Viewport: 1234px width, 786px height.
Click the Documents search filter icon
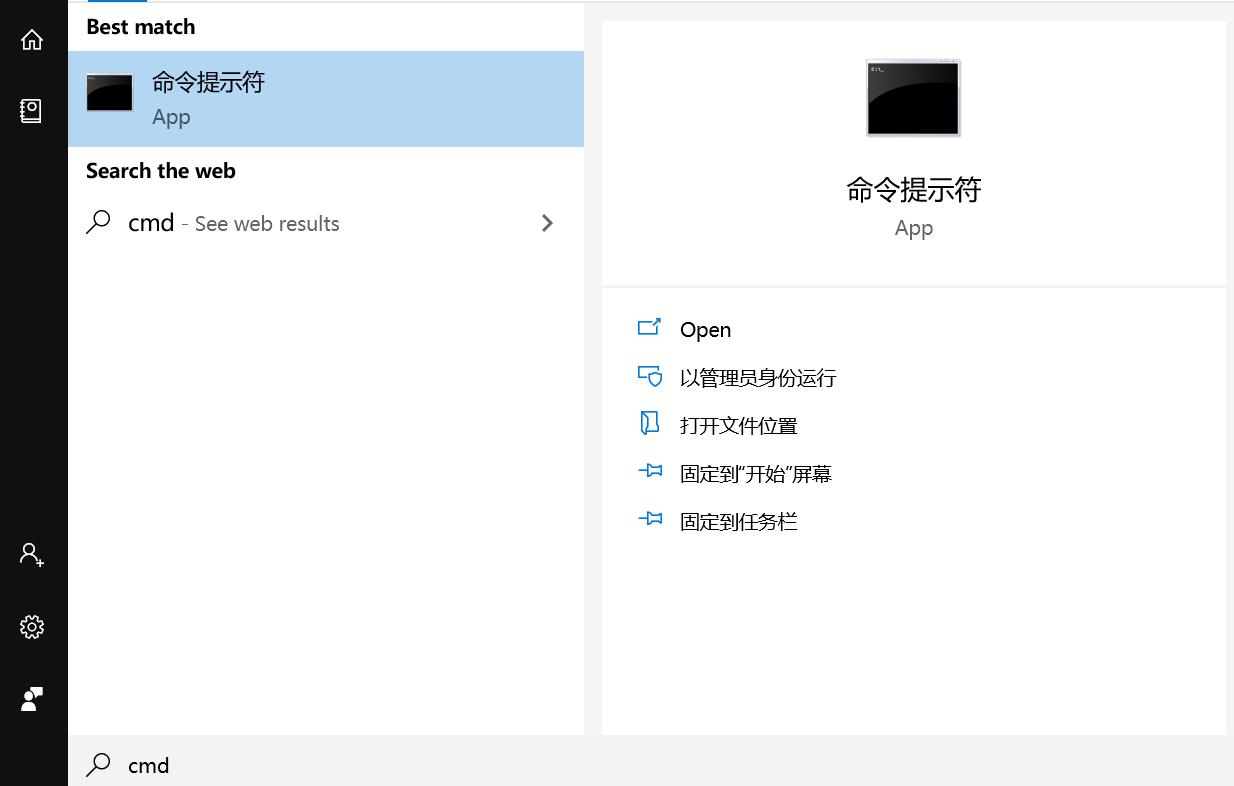[x=31, y=111]
